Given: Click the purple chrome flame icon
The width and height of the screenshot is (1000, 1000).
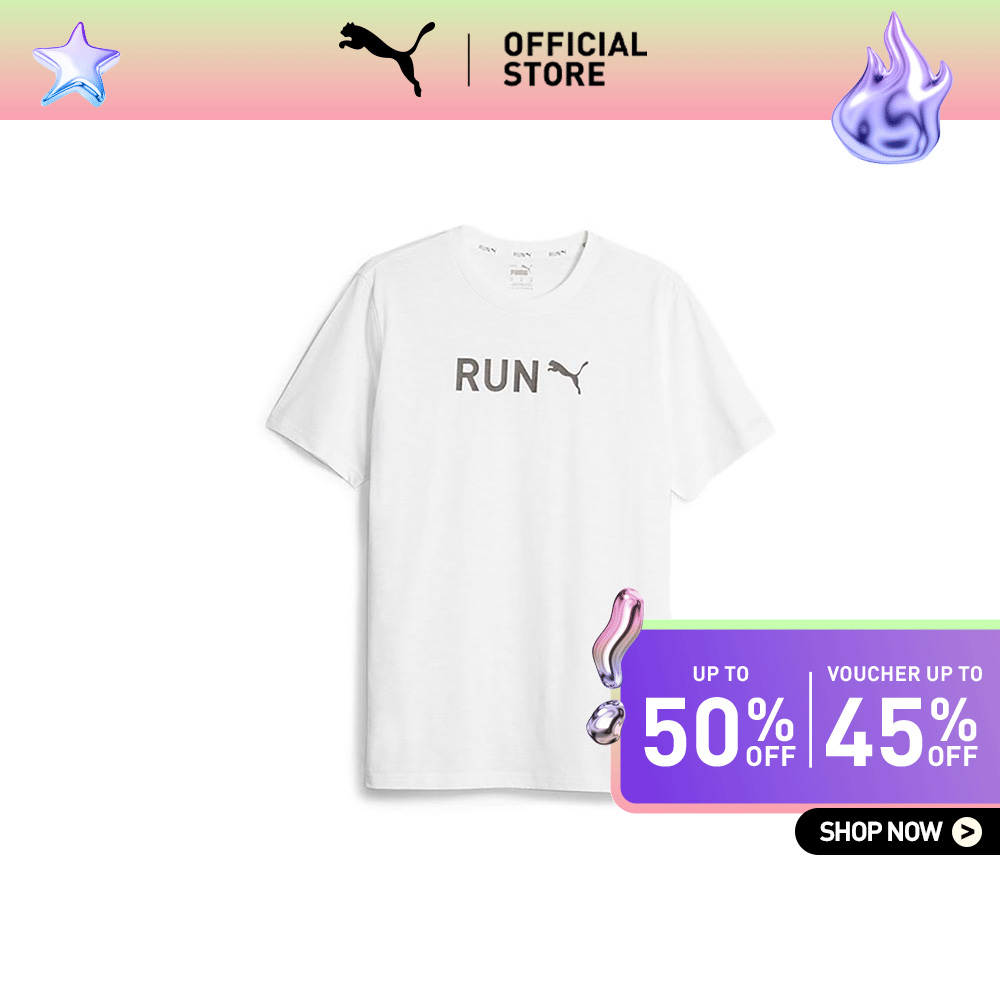Looking at the screenshot, I should pos(892,88).
